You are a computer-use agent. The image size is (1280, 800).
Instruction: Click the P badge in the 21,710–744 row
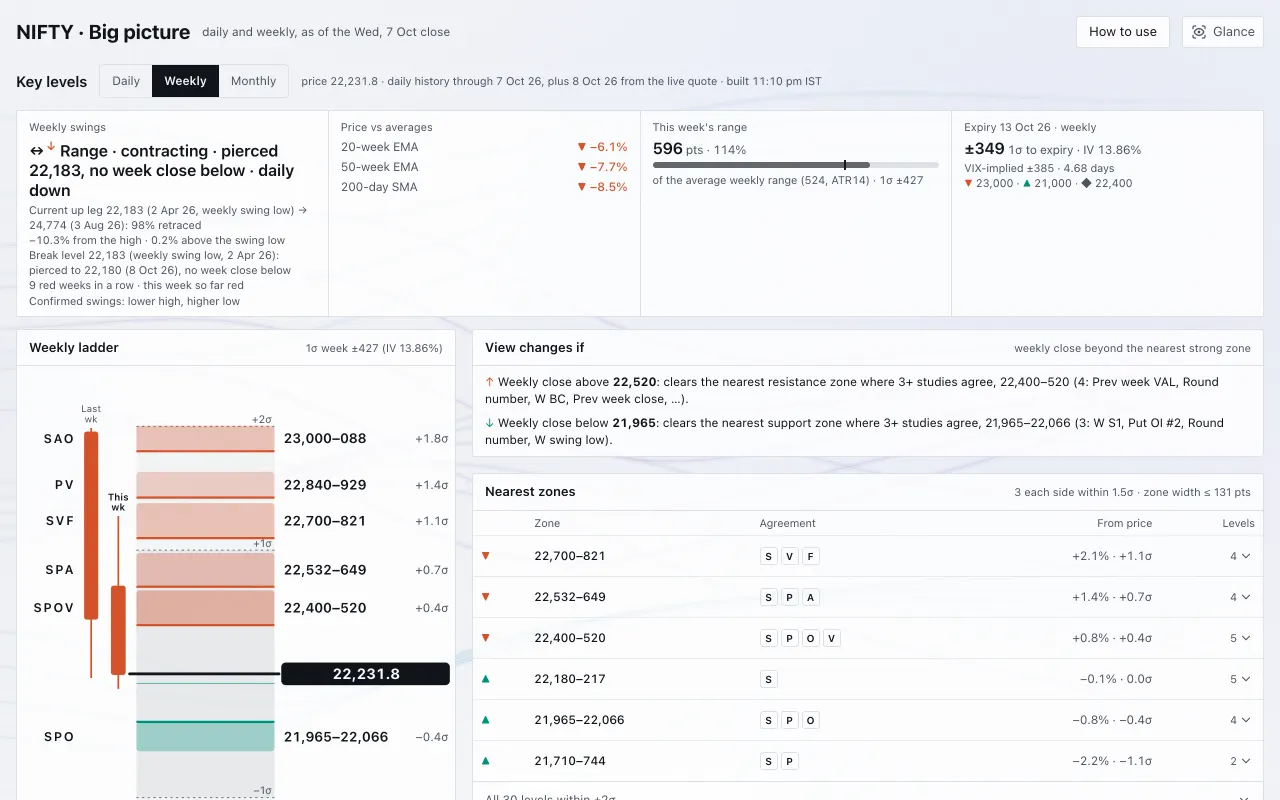click(790, 761)
